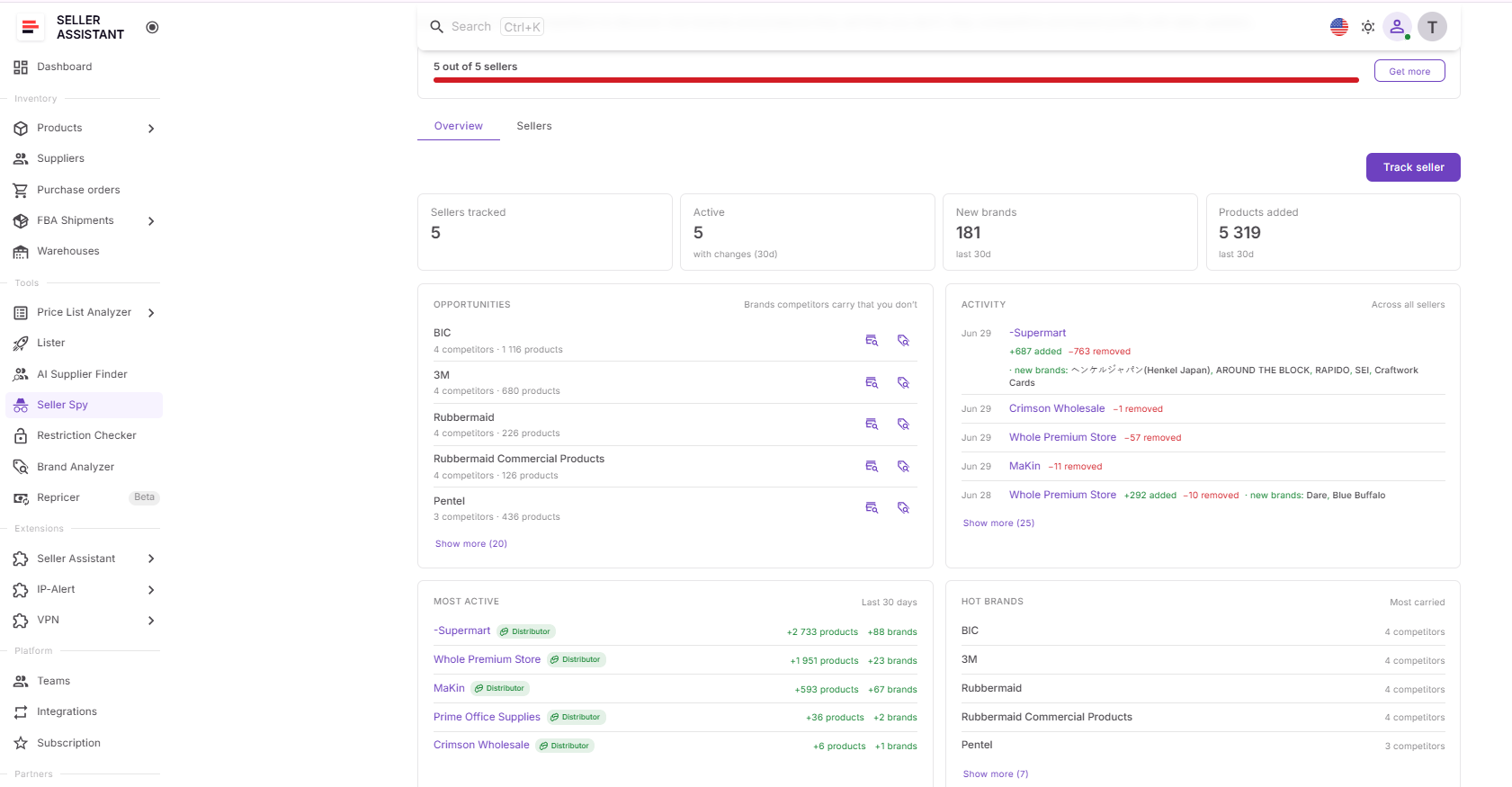Expand the IP-Alert submenu

(151, 590)
